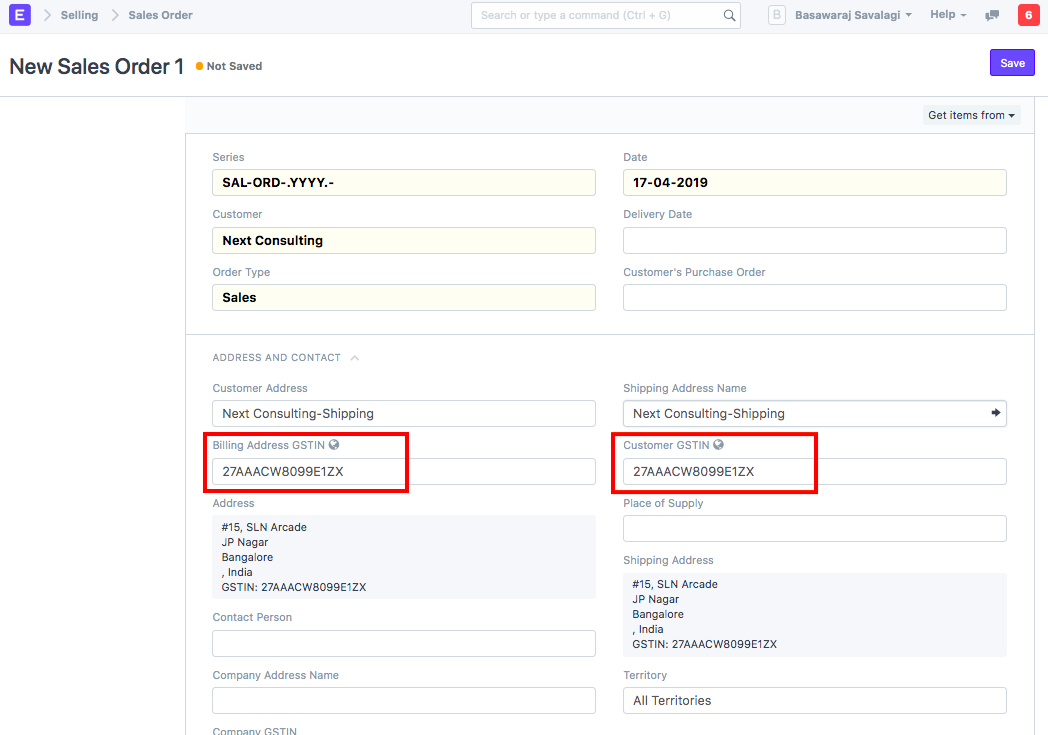Screen dimensions: 1048x735
Task: Open Basawaraj Savalagi user menu
Action: 852,15
